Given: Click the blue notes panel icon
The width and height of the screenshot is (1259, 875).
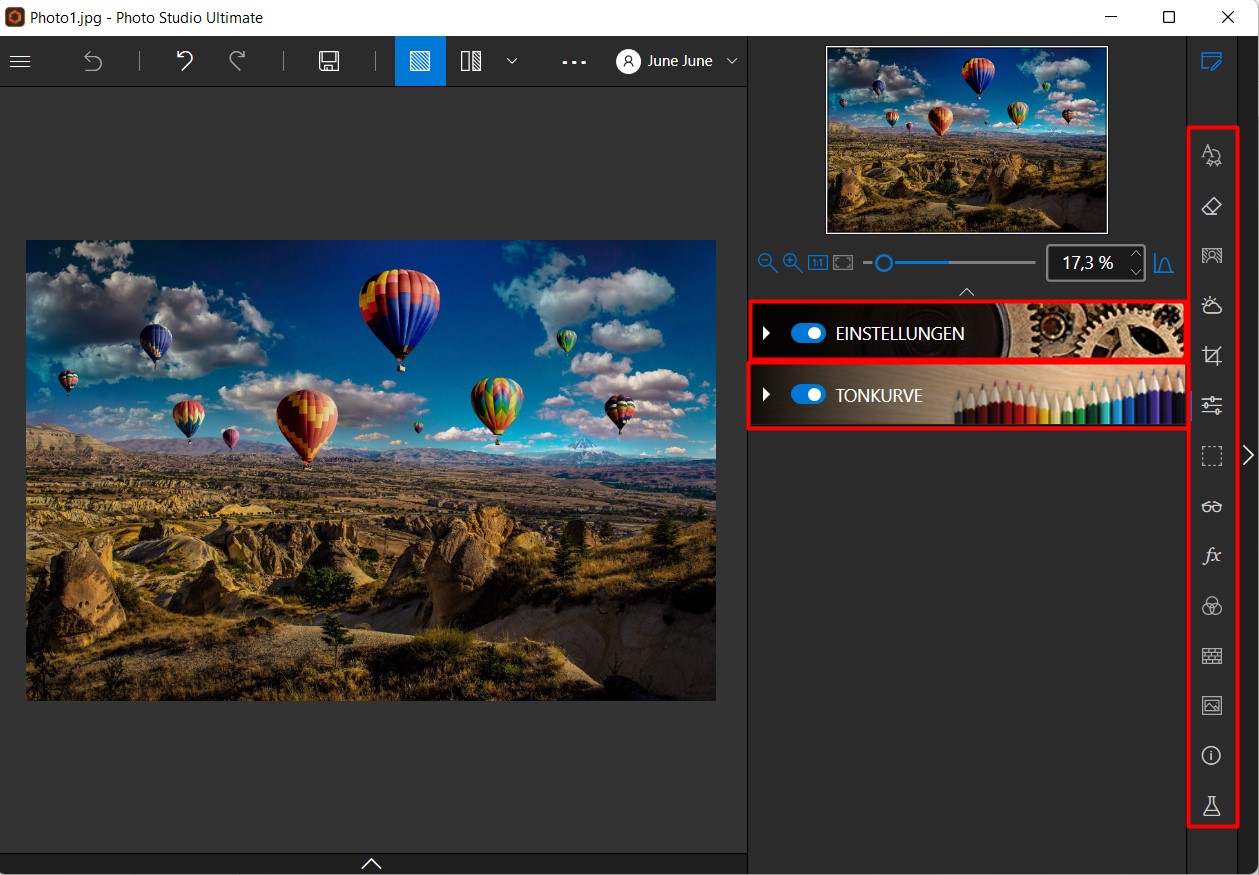Looking at the screenshot, I should (1211, 61).
